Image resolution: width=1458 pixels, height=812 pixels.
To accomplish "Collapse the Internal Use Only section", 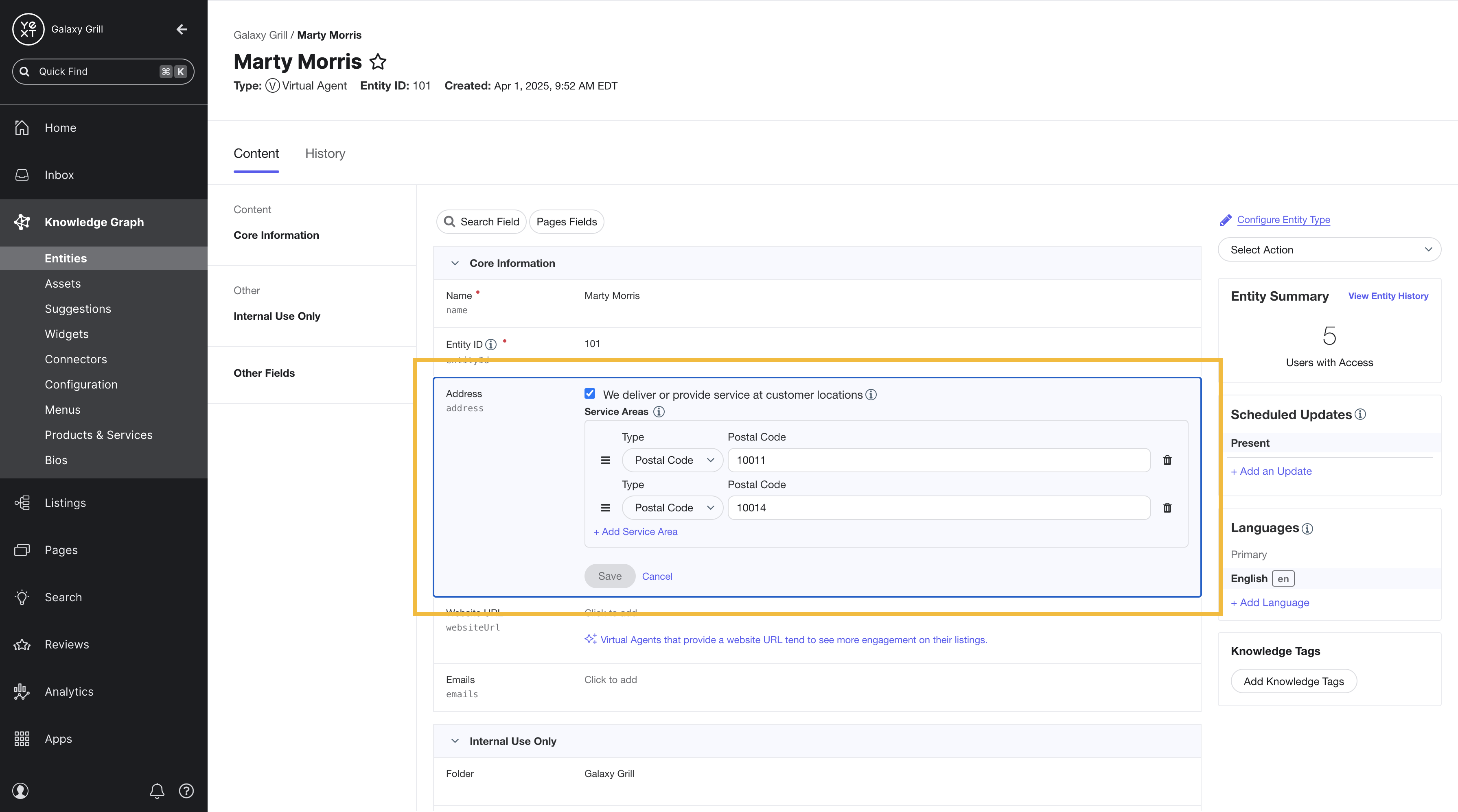I will pyautogui.click(x=455, y=741).
